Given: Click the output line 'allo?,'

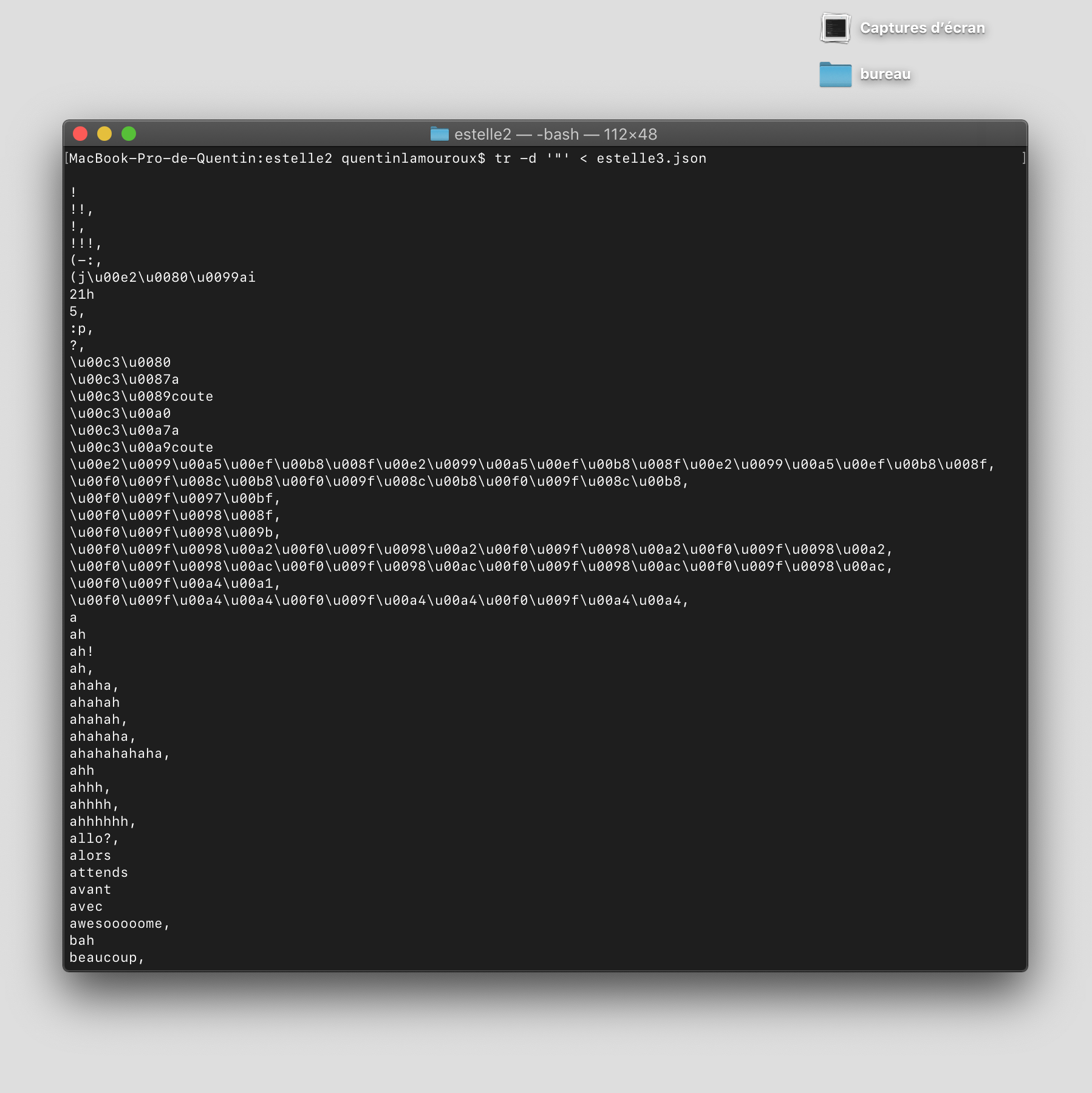Looking at the screenshot, I should (94, 839).
